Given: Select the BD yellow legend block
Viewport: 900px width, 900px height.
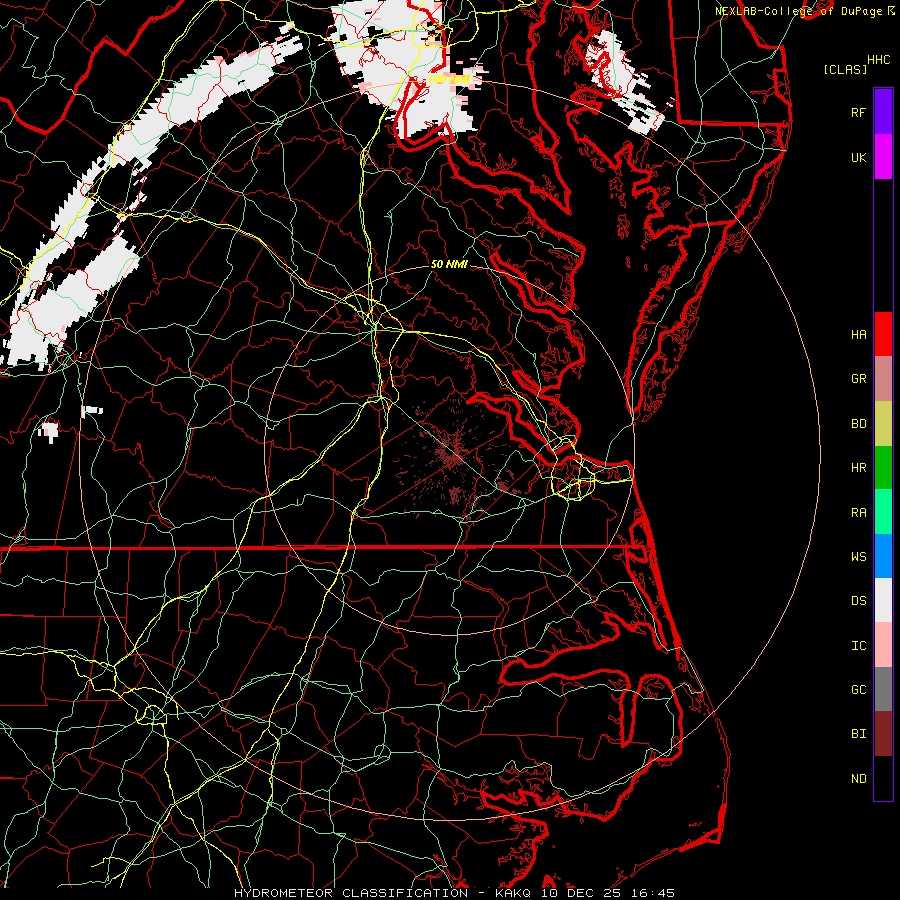Looking at the screenshot, I should click(x=883, y=424).
